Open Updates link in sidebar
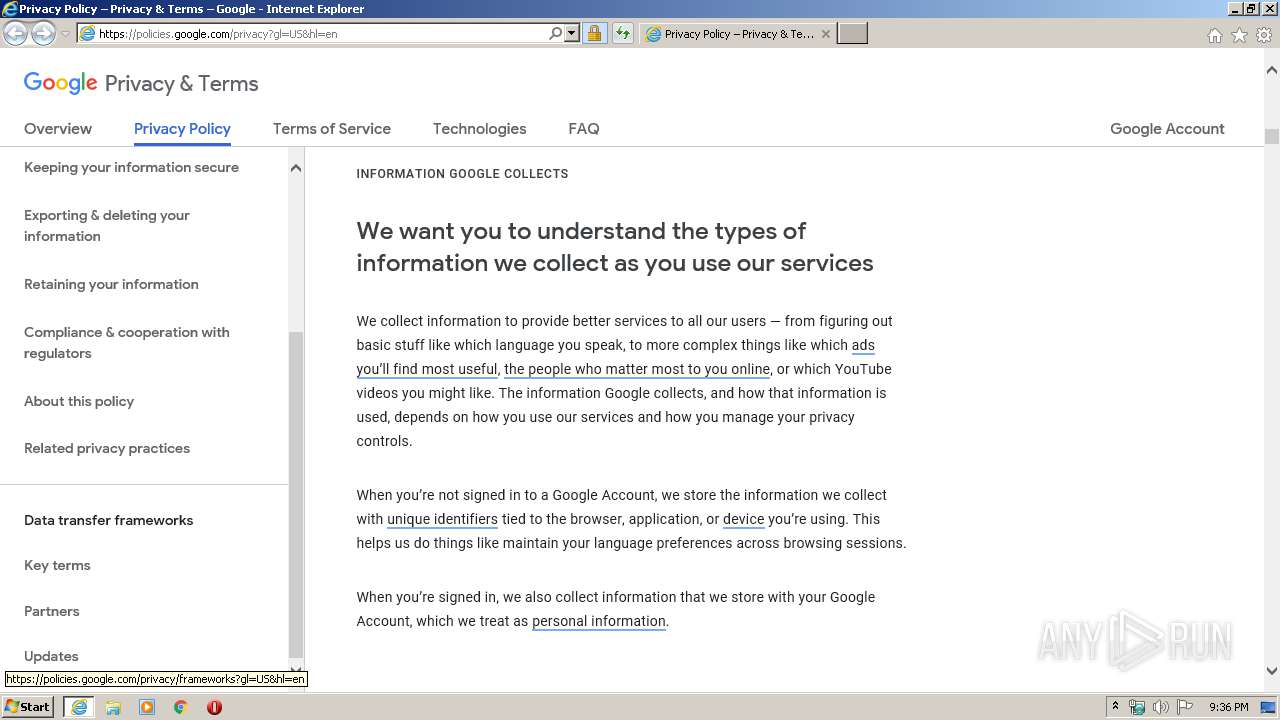 point(51,656)
